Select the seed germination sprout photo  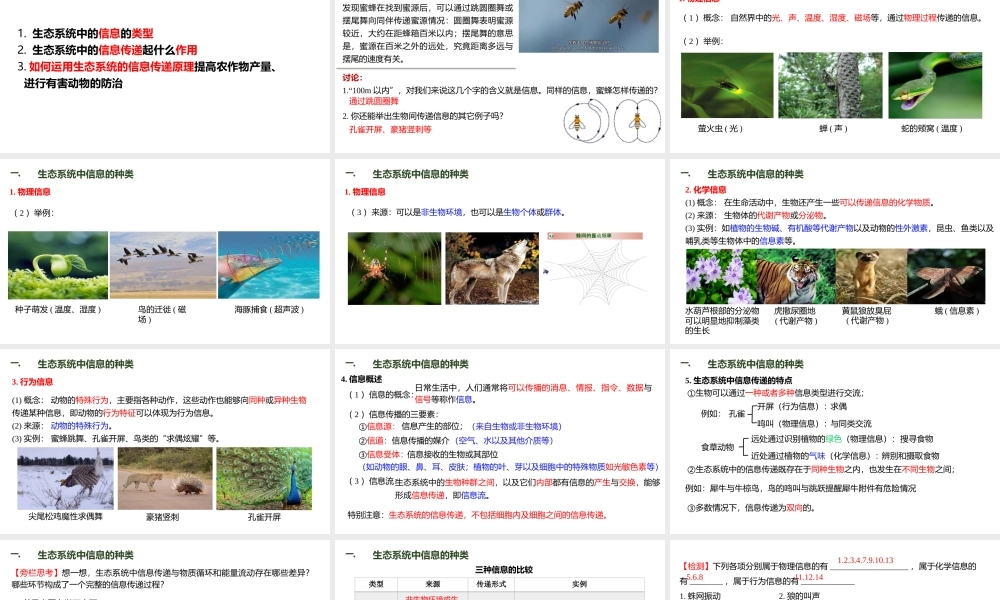[x=58, y=265]
